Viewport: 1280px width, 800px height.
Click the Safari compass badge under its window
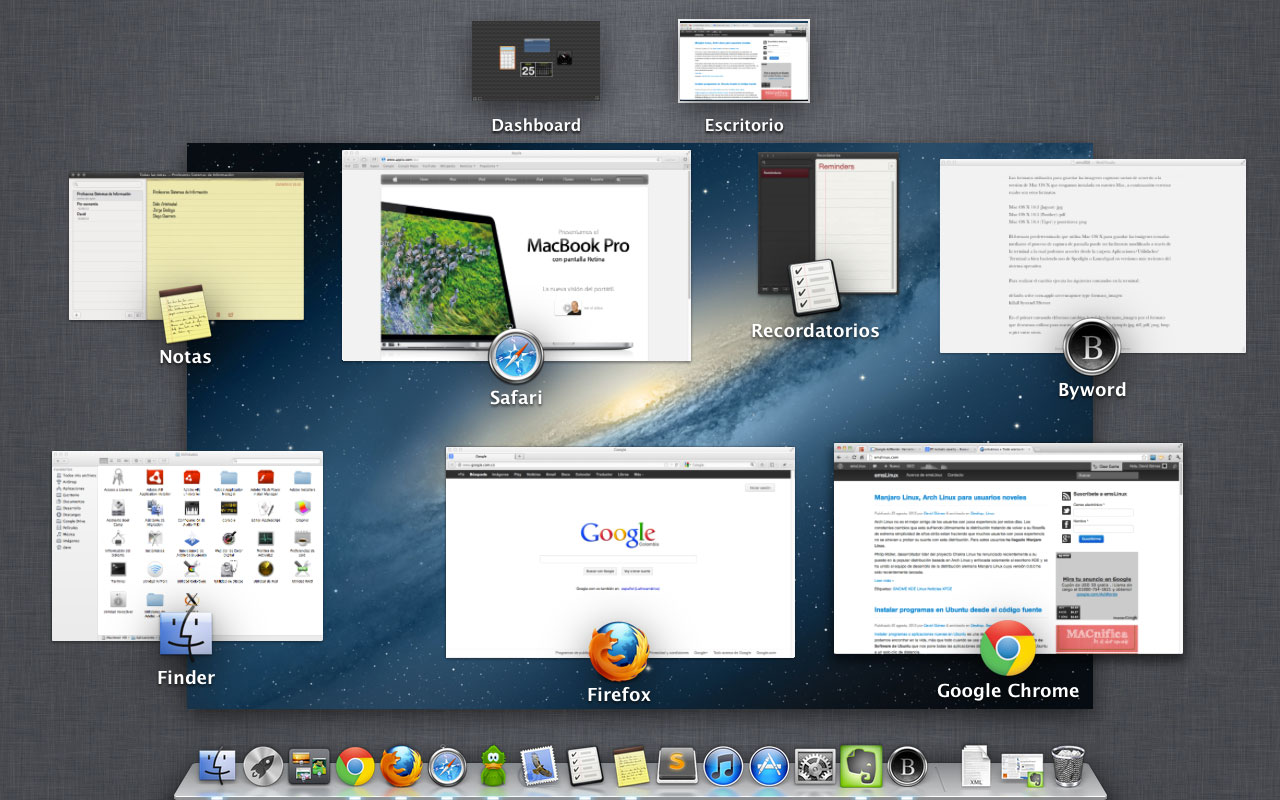[x=516, y=357]
